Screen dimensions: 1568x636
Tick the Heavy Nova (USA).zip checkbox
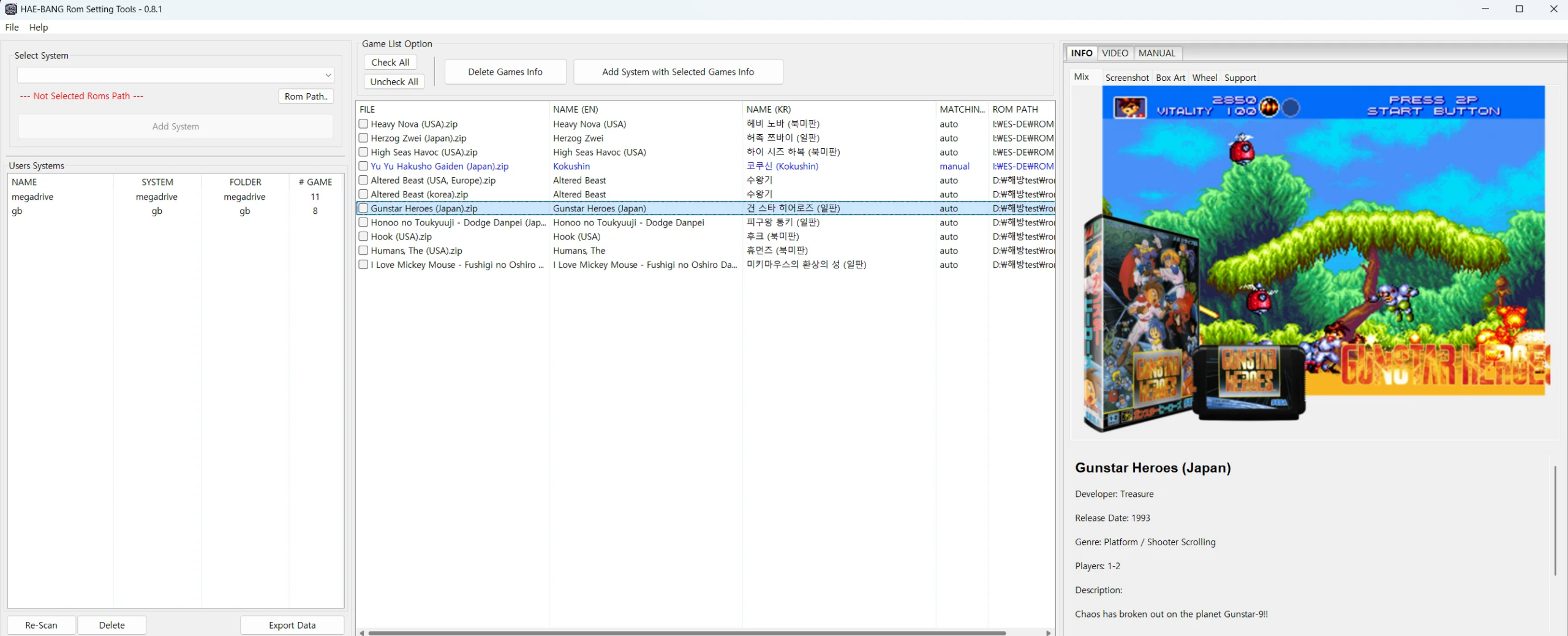(x=363, y=124)
